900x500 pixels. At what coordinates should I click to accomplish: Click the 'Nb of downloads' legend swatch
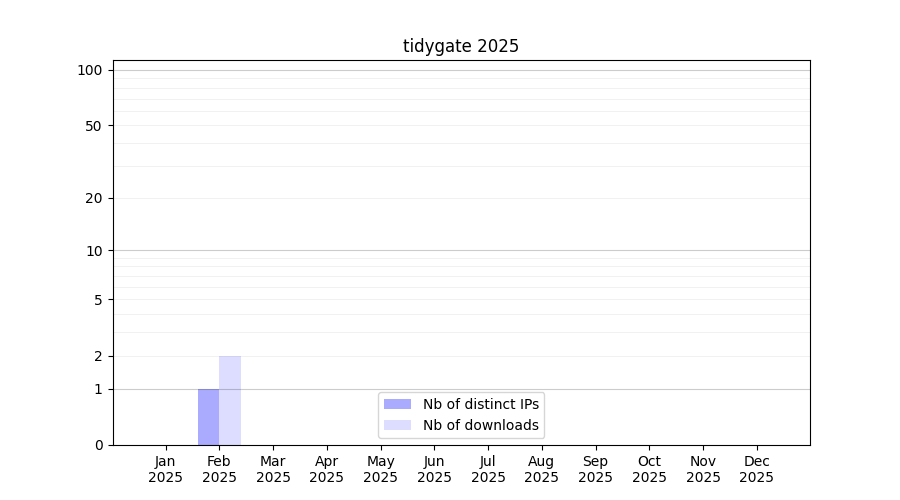397,425
